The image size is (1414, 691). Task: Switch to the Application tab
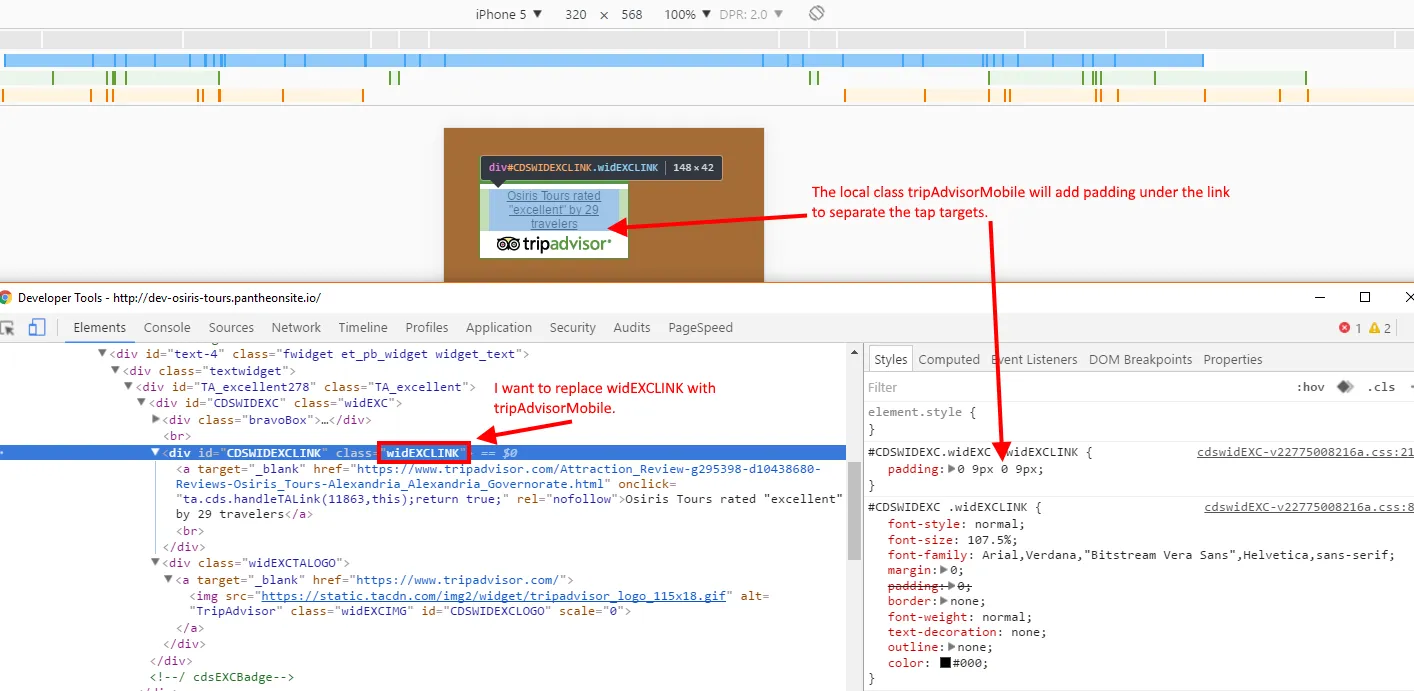(499, 327)
